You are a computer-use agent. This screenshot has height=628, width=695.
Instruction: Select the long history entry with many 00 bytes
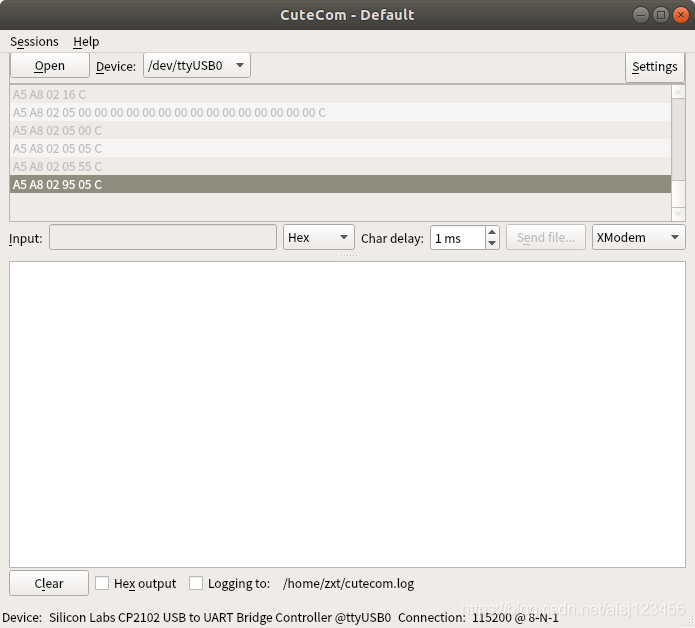tap(340, 113)
